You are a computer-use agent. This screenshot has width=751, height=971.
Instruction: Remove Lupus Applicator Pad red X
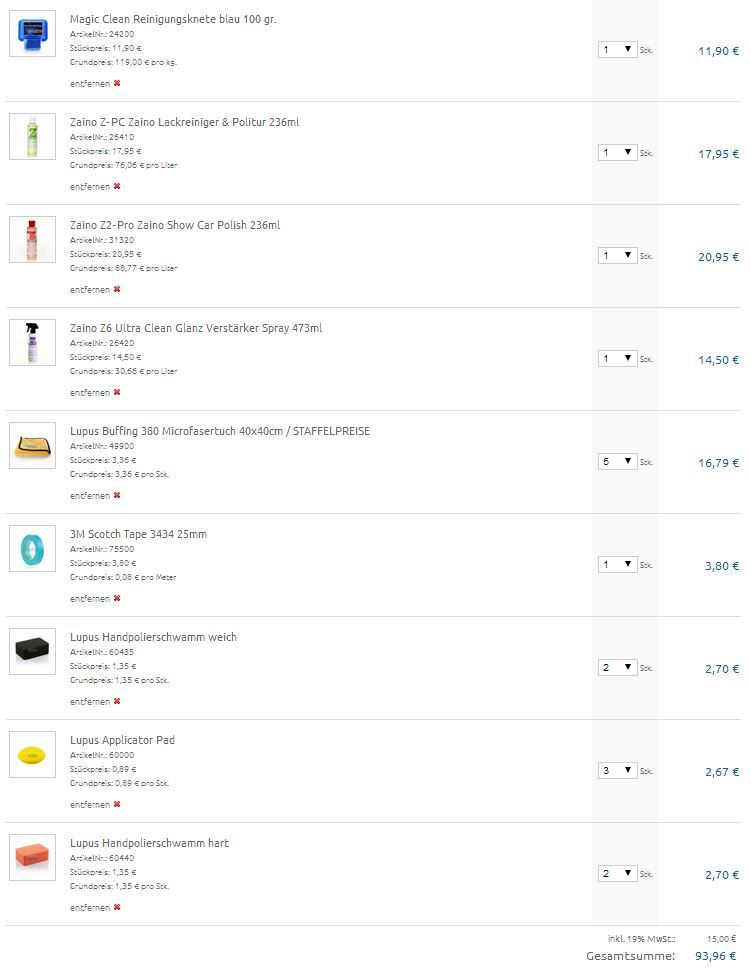click(x=117, y=805)
